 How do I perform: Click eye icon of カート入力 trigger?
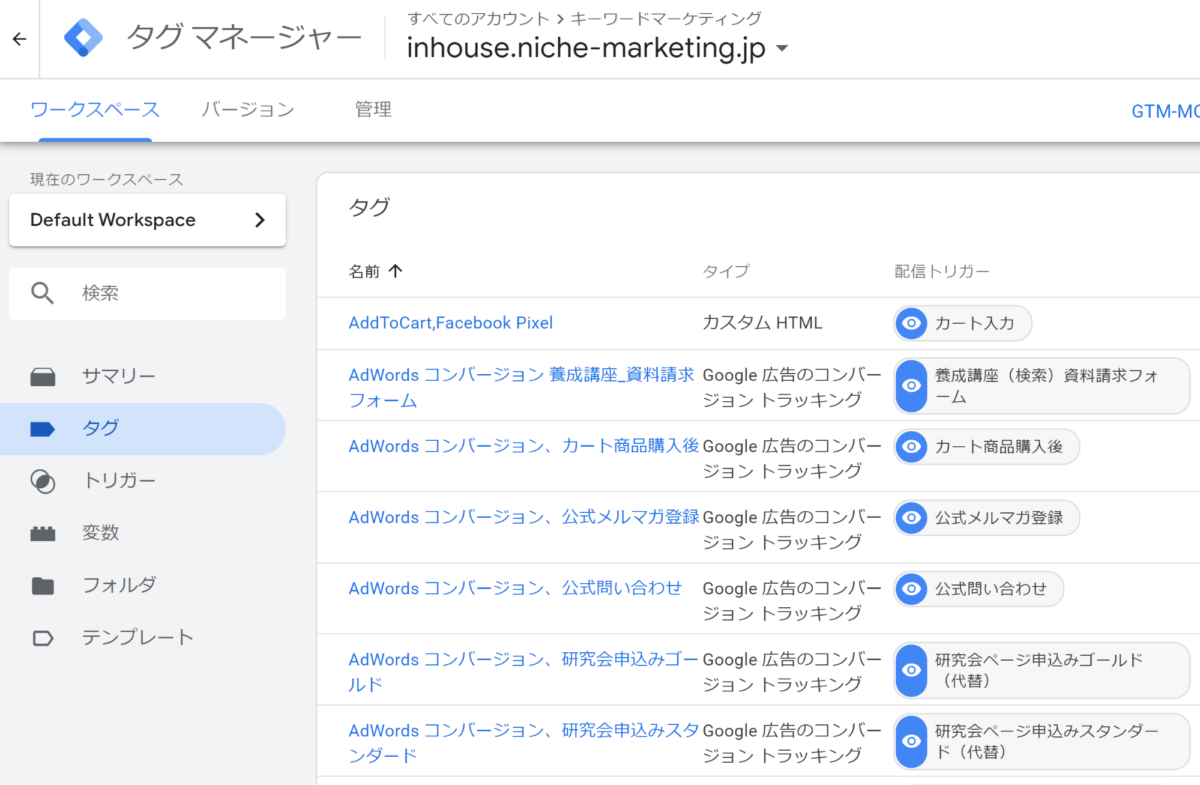(x=911, y=323)
